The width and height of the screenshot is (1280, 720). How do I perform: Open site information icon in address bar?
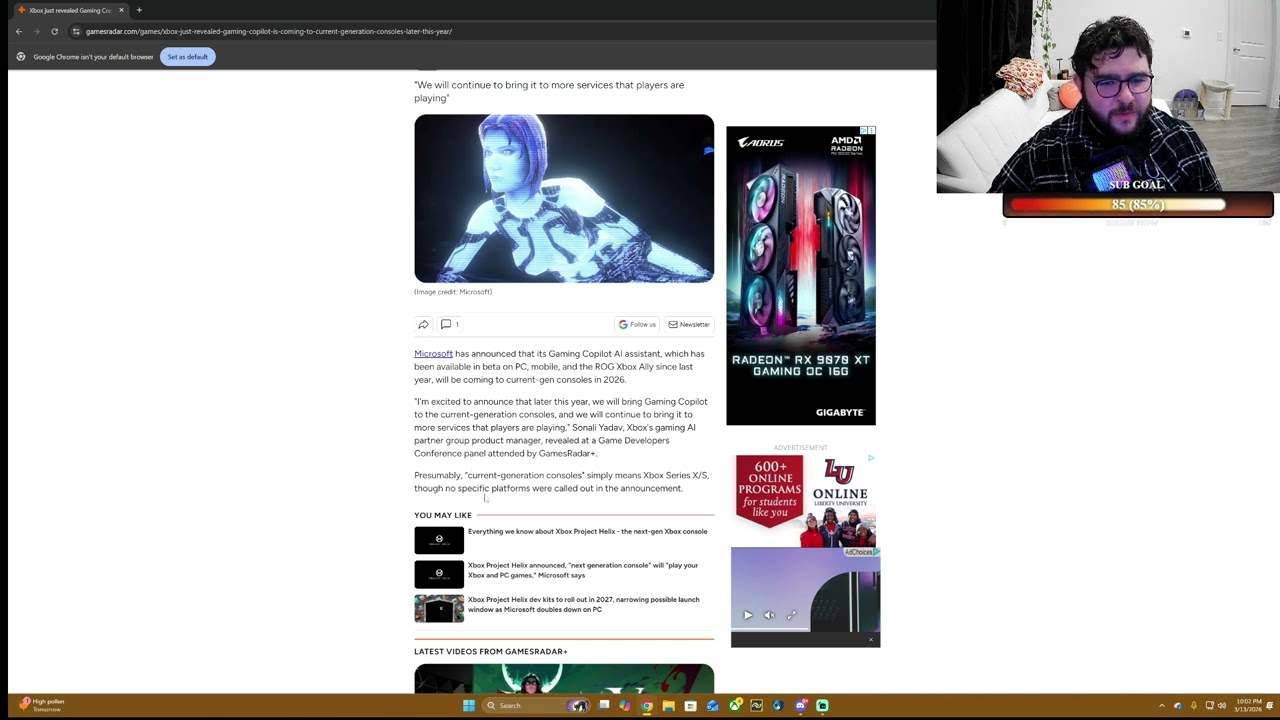tap(76, 31)
